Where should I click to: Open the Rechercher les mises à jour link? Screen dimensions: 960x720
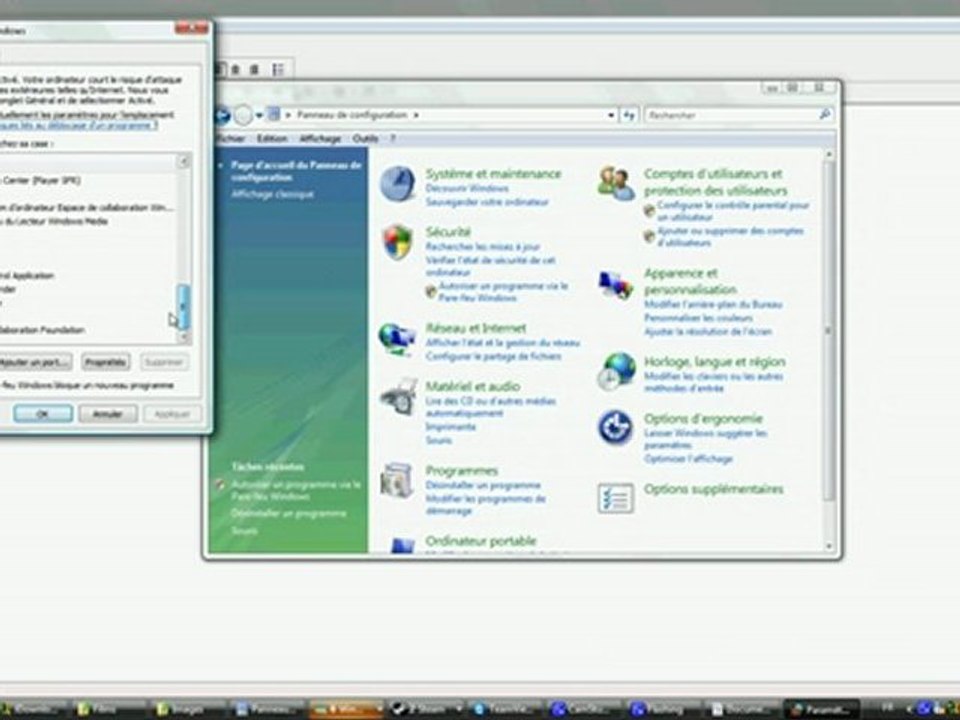coord(483,246)
